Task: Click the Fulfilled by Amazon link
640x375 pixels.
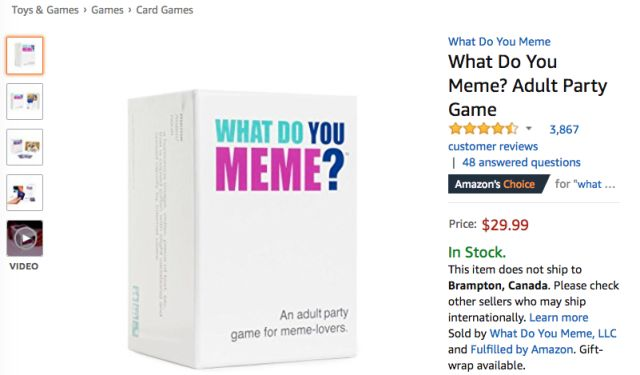Action: point(522,350)
